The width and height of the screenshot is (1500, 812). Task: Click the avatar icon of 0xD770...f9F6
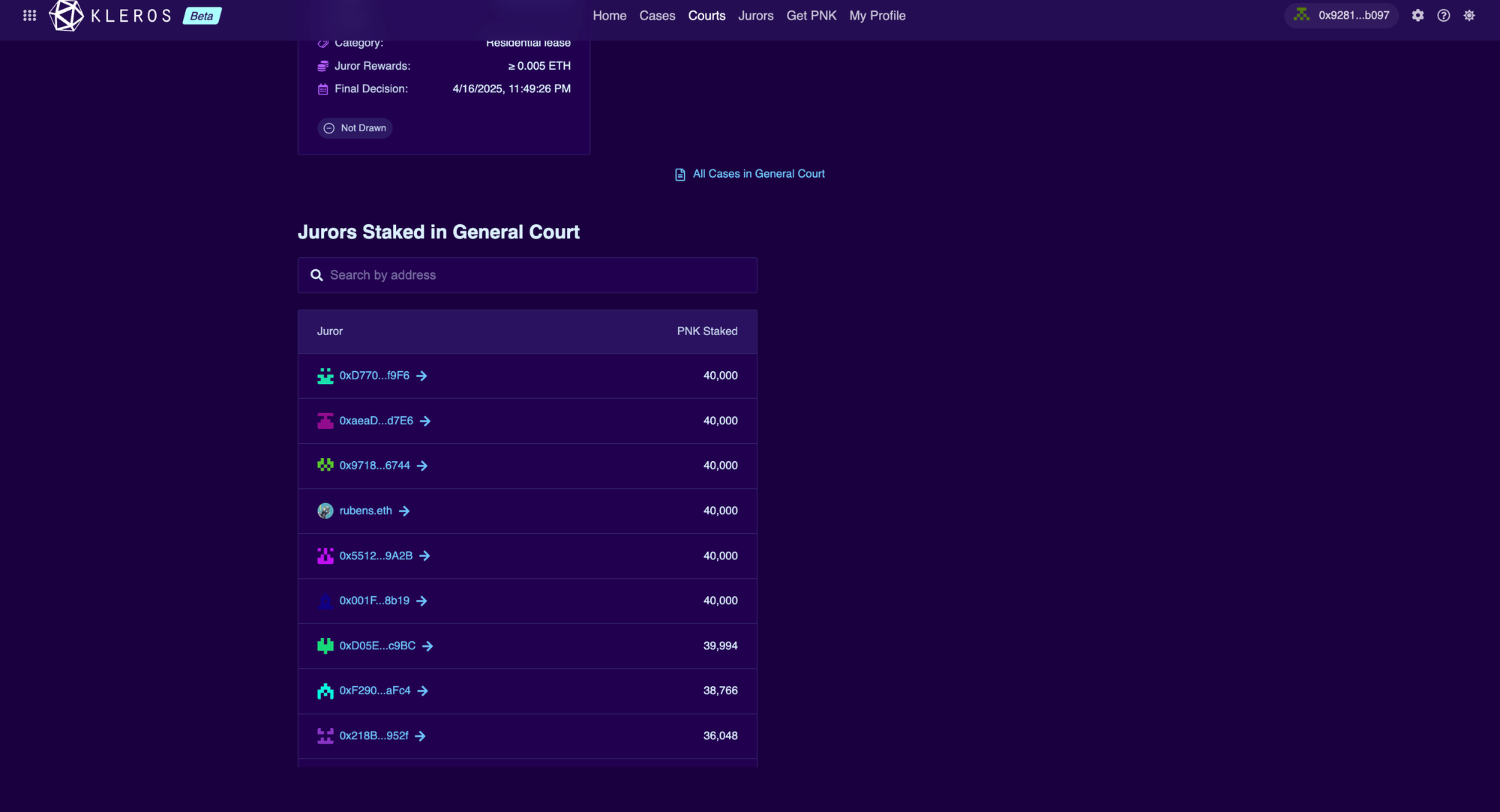click(x=325, y=376)
